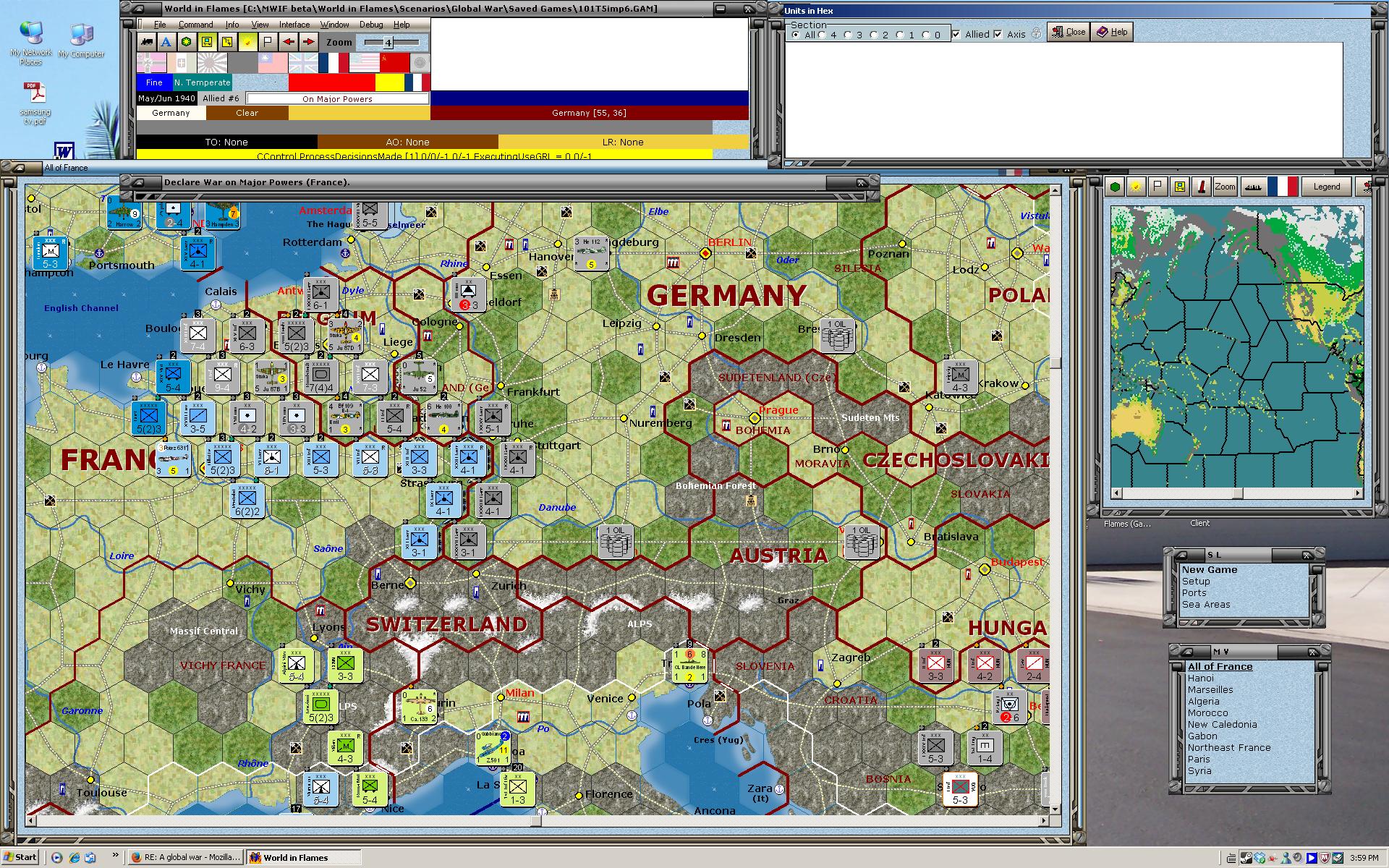Click the padlock icon in Units in Hex
The image size is (1389, 868).
[1036, 33]
